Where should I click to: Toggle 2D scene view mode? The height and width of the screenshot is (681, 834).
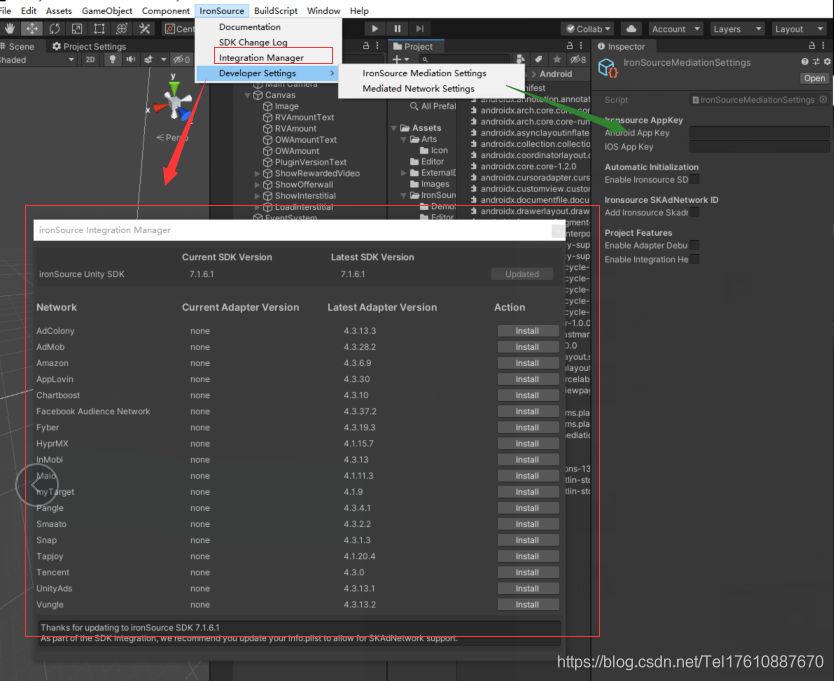tap(90, 60)
